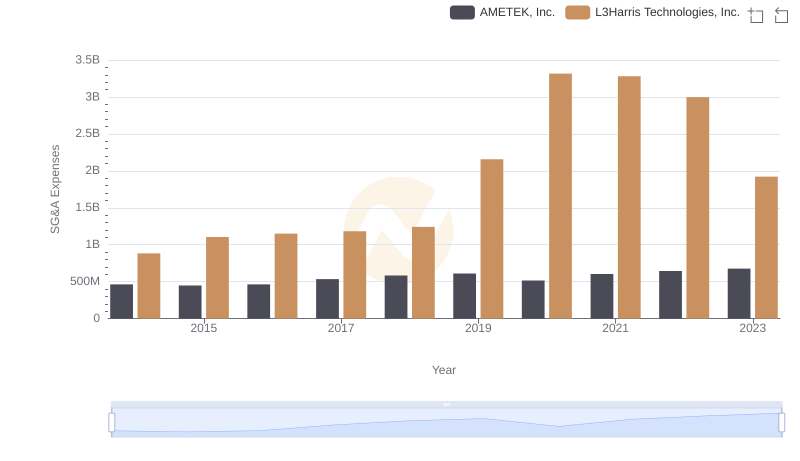Image resolution: width=800 pixels, height=461 pixels.
Task: Click the 3B y-axis label
Action: [92, 97]
